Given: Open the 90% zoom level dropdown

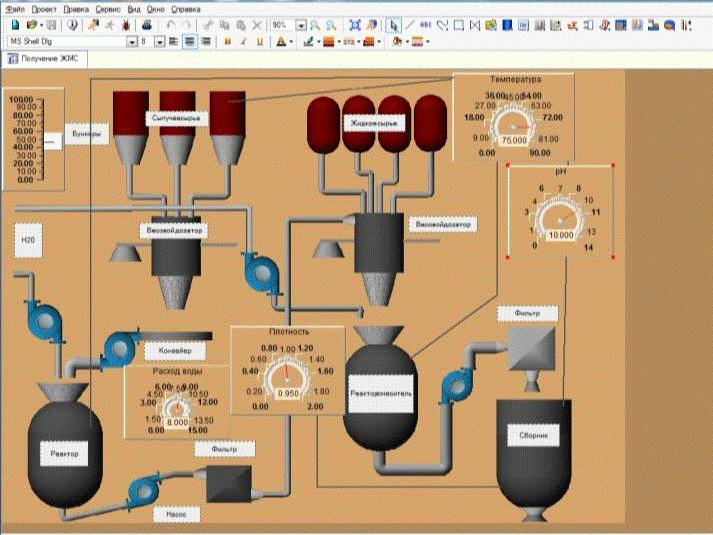Looking at the screenshot, I should 302,24.
